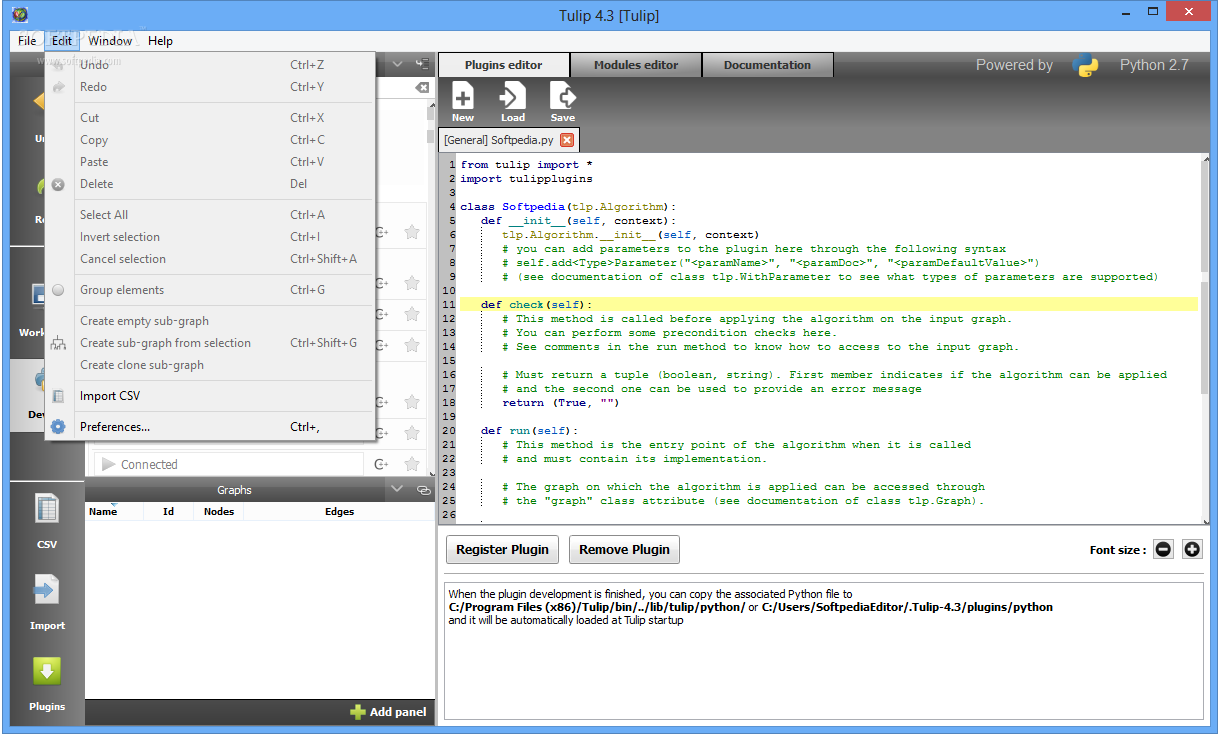Sort graphs by Nodes column header

(x=218, y=511)
